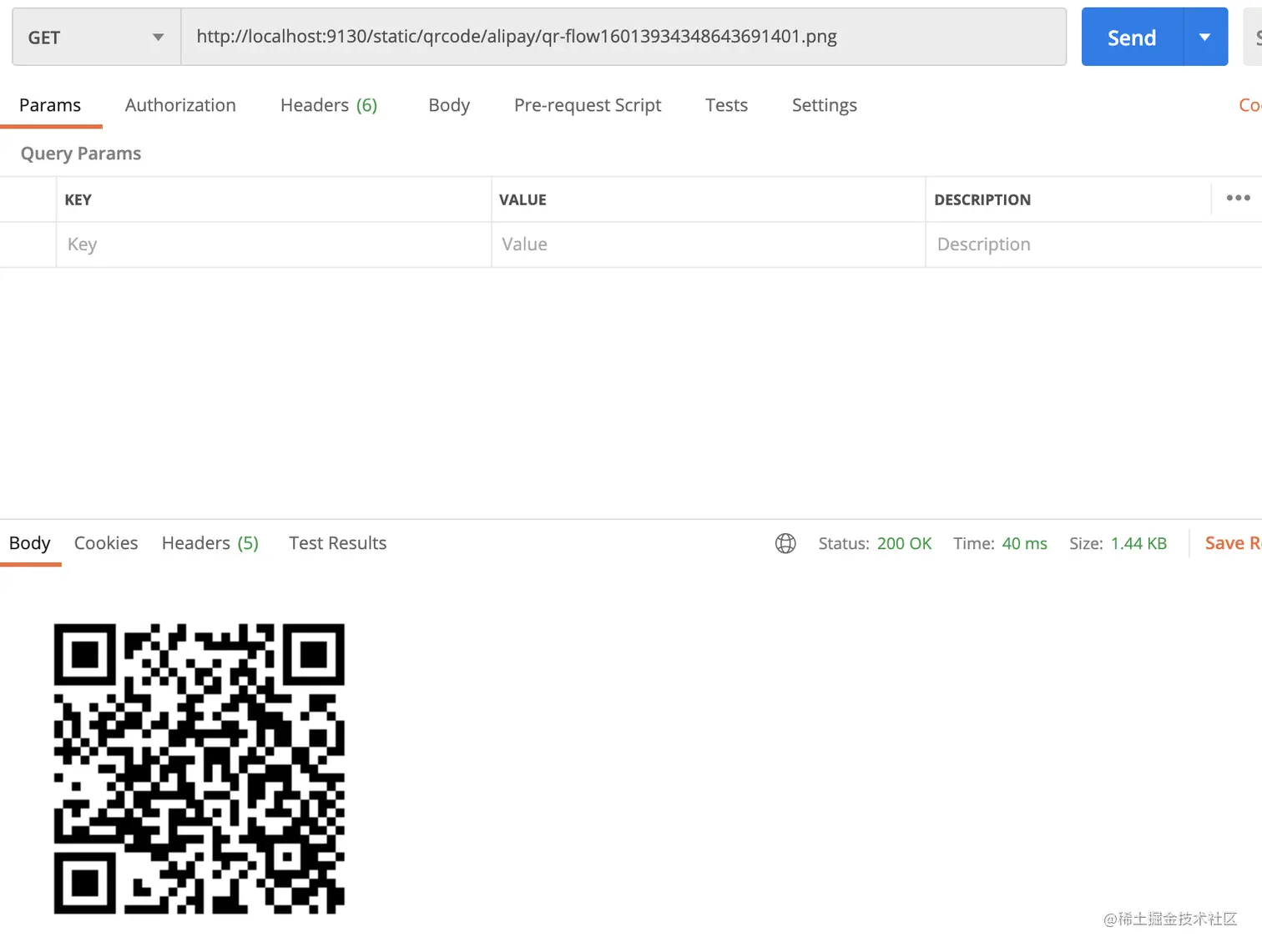
Task: Open the Authorization tab
Action: [180, 105]
